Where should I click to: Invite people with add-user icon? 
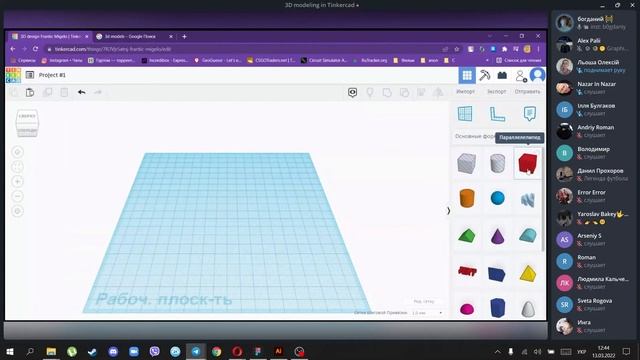click(x=521, y=76)
